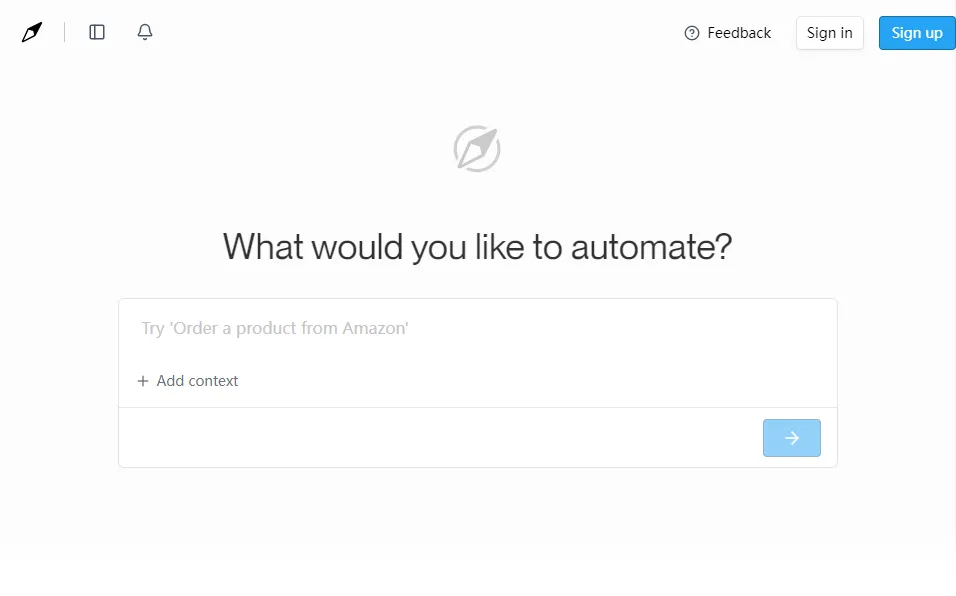Screen dimensions: 956x596
Task: Click the plus icon beside Add context
Action: point(143,381)
